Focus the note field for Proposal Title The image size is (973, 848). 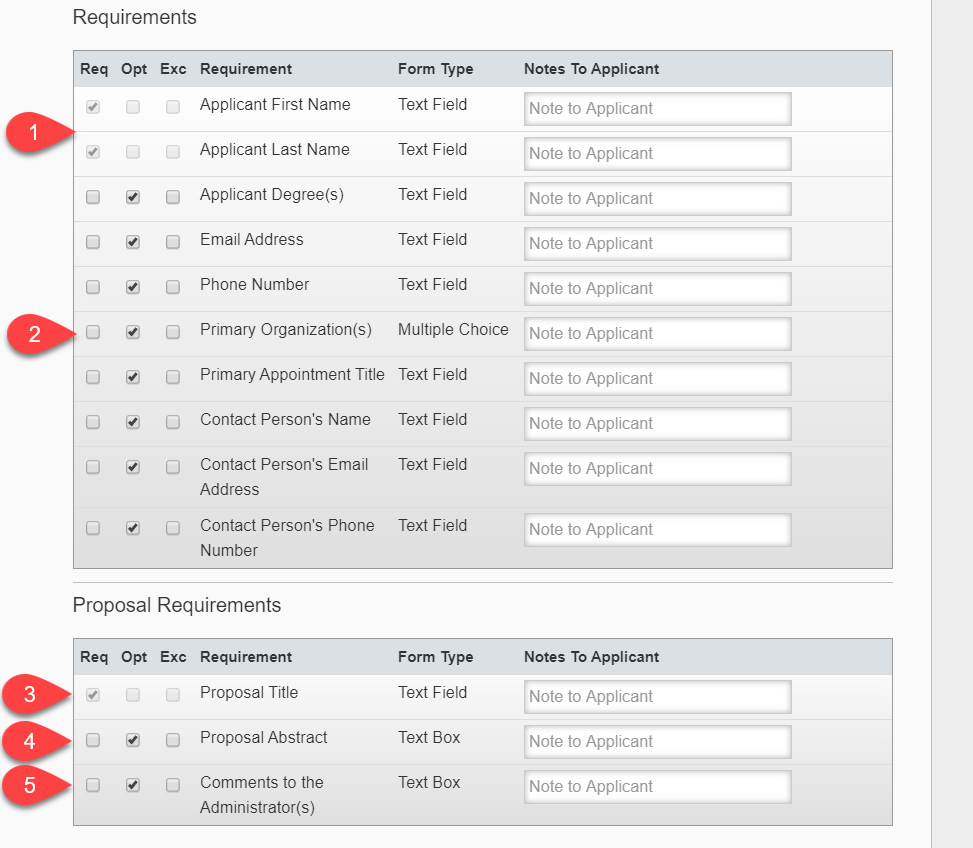(x=658, y=697)
